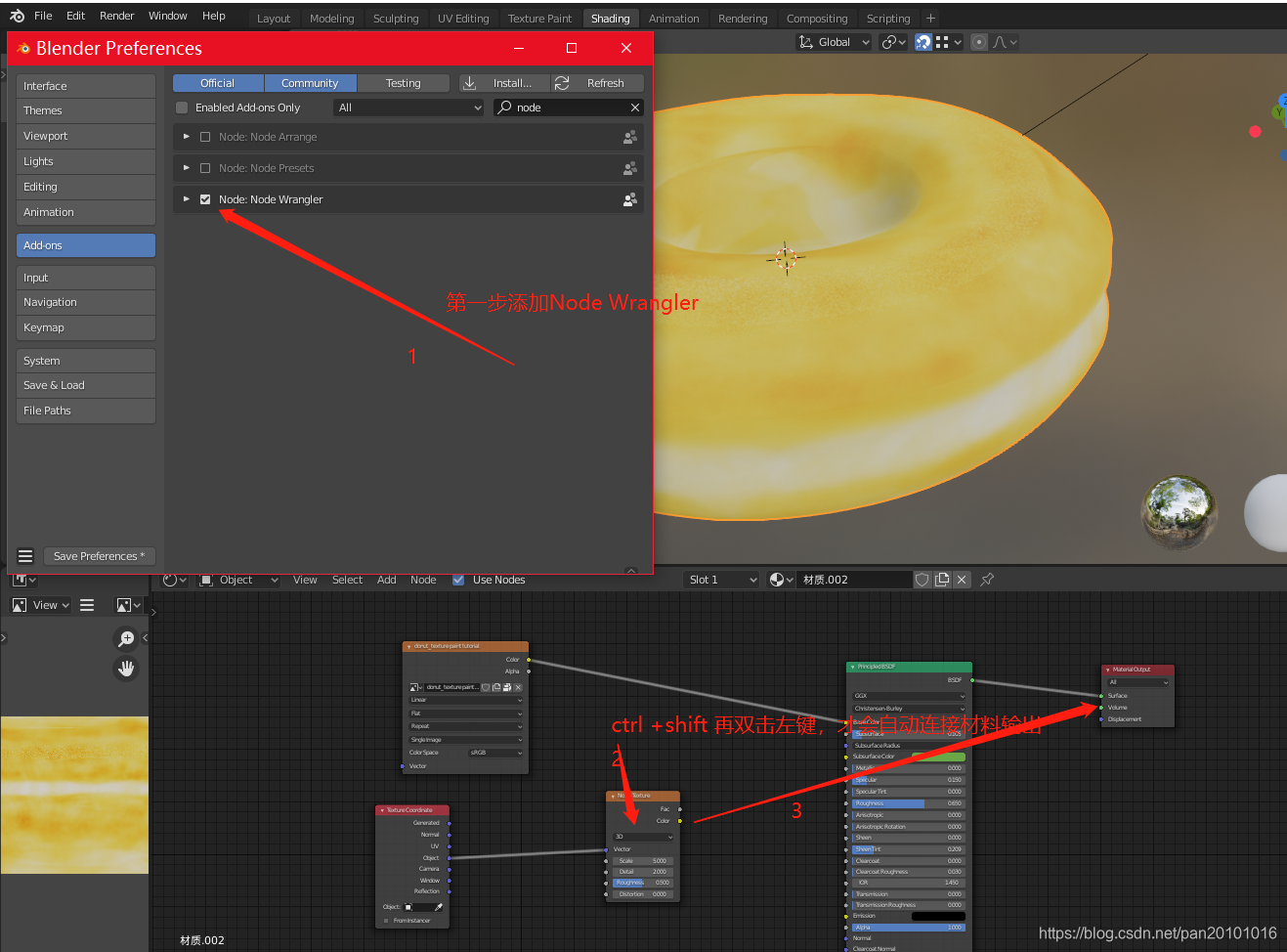The width and height of the screenshot is (1287, 952).
Task: Enable the Node: Node Arrange add-on
Action: (205, 137)
